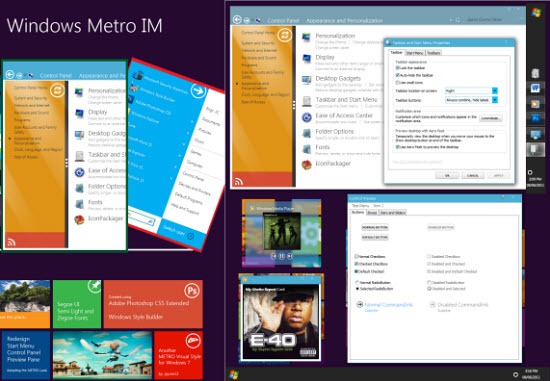Open the Display icon in the large Control Panel window

[306, 59]
